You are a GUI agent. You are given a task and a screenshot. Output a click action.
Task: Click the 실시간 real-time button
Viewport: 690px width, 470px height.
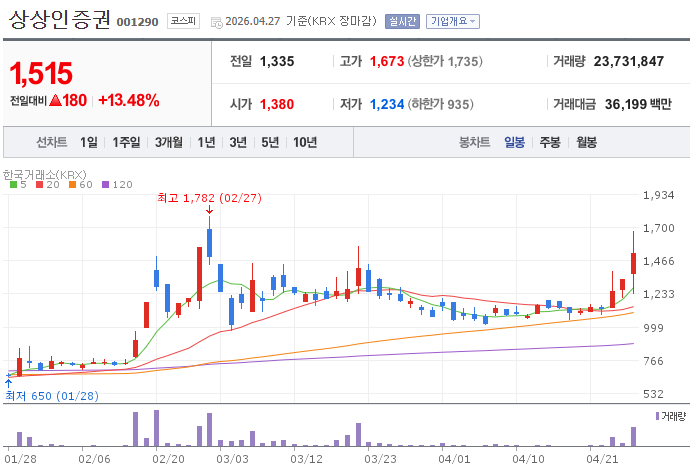(402, 21)
